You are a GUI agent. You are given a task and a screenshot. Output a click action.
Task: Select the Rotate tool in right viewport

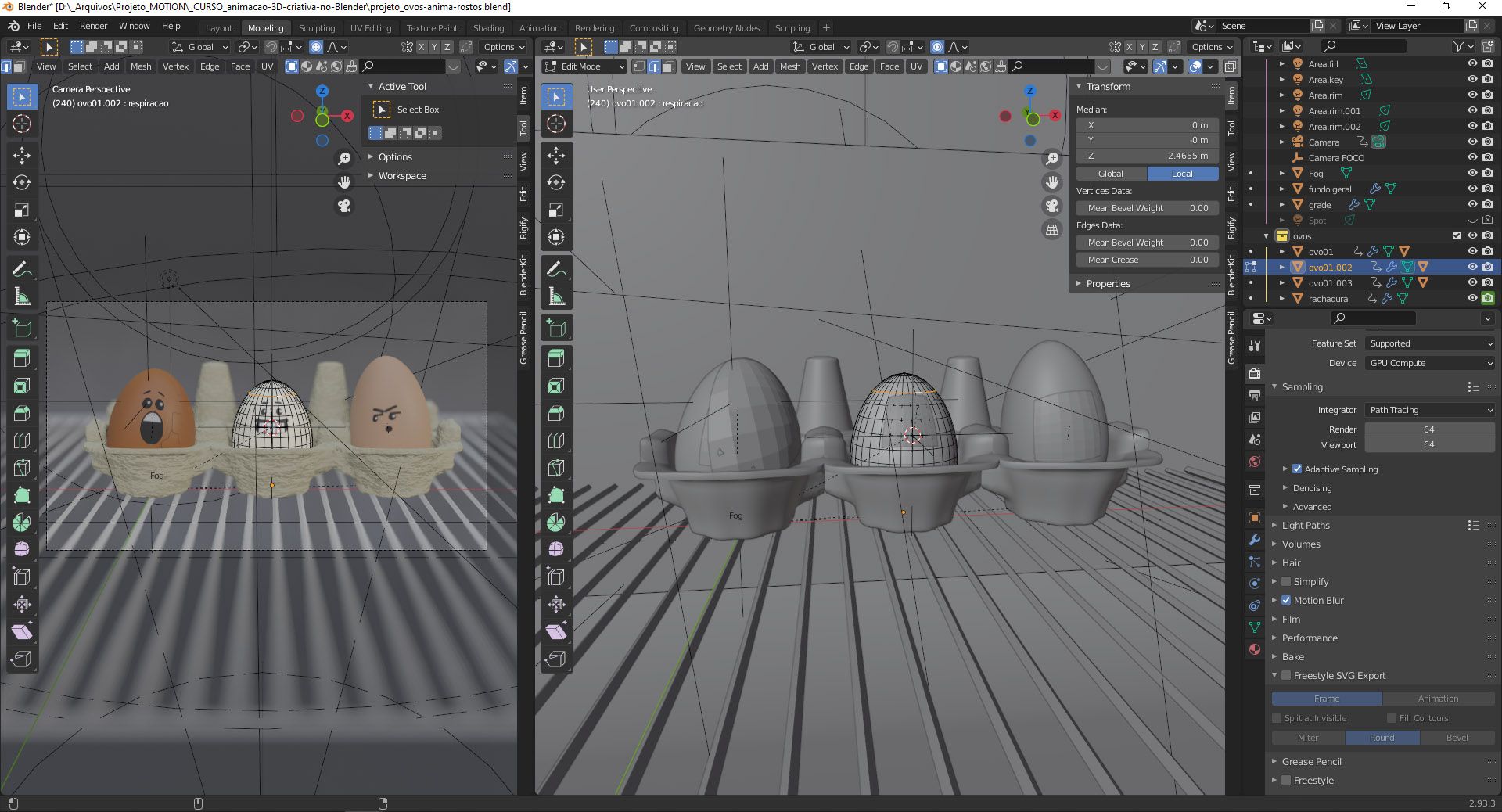click(x=556, y=182)
